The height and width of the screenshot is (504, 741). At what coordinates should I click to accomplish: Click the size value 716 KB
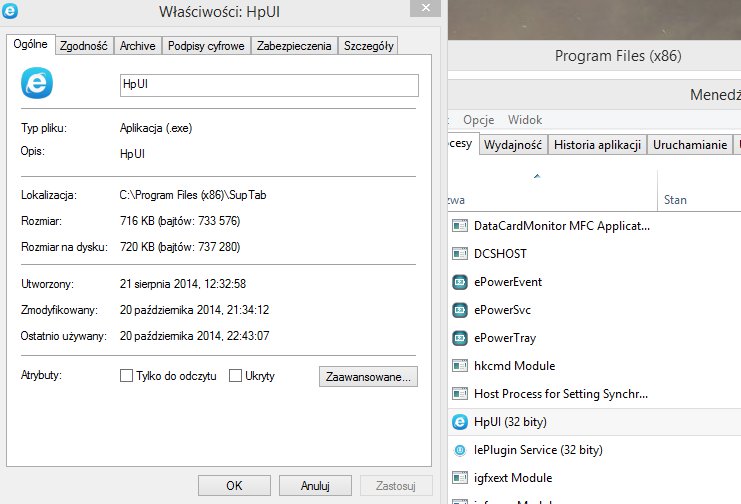pyautogui.click(x=138, y=221)
